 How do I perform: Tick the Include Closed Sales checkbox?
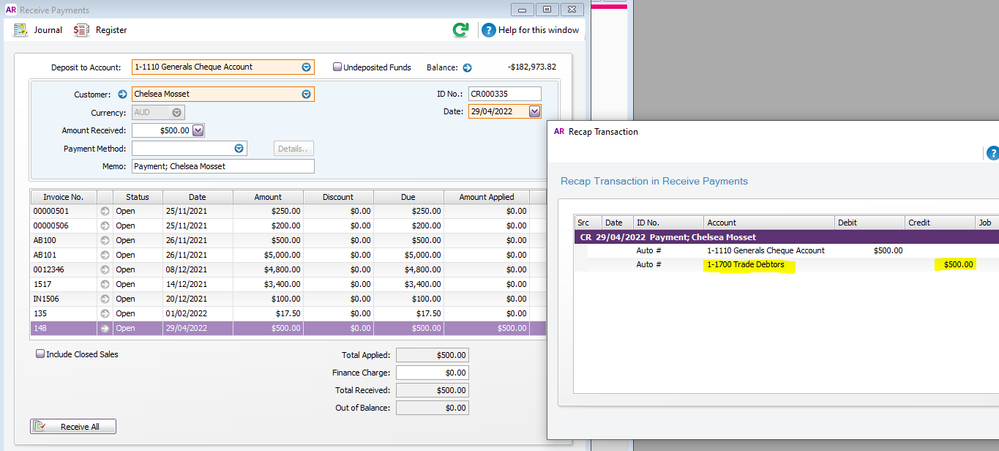click(x=40, y=354)
